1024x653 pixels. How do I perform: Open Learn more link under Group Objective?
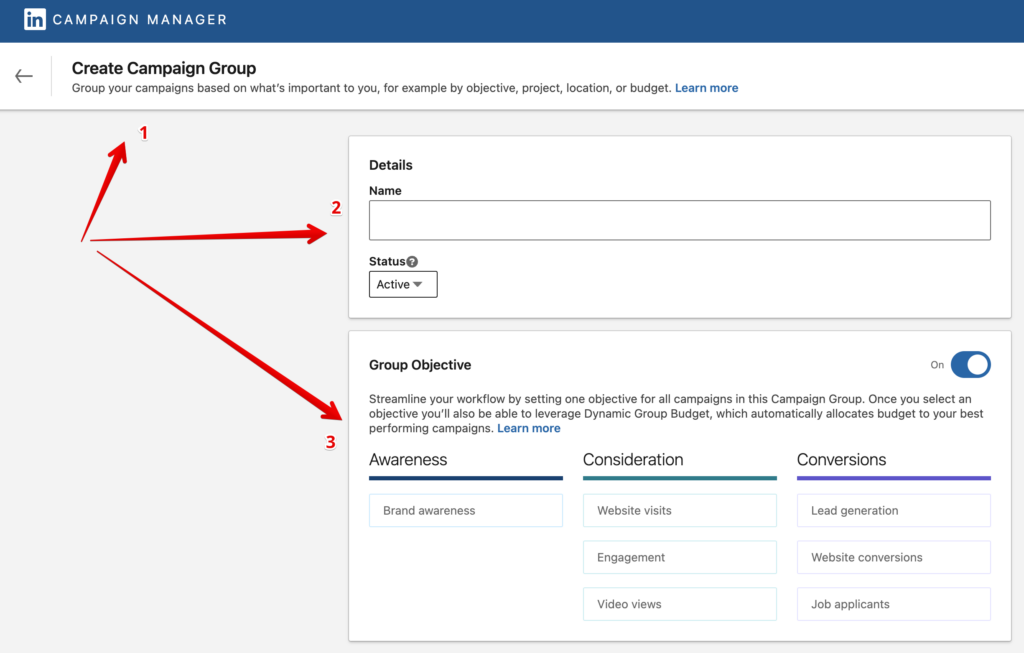click(x=529, y=428)
